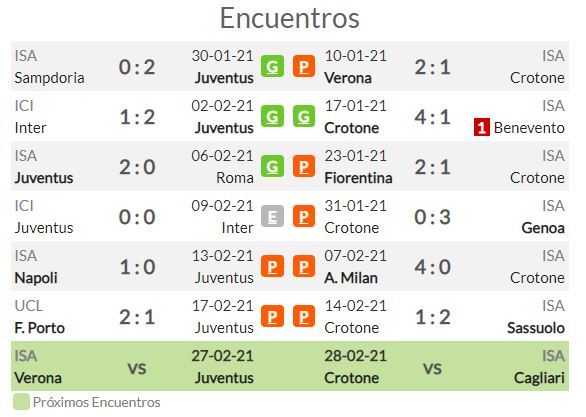Click the orange P badge beside Verona 10-01-21
The height and width of the screenshot is (417, 586).
303,67
